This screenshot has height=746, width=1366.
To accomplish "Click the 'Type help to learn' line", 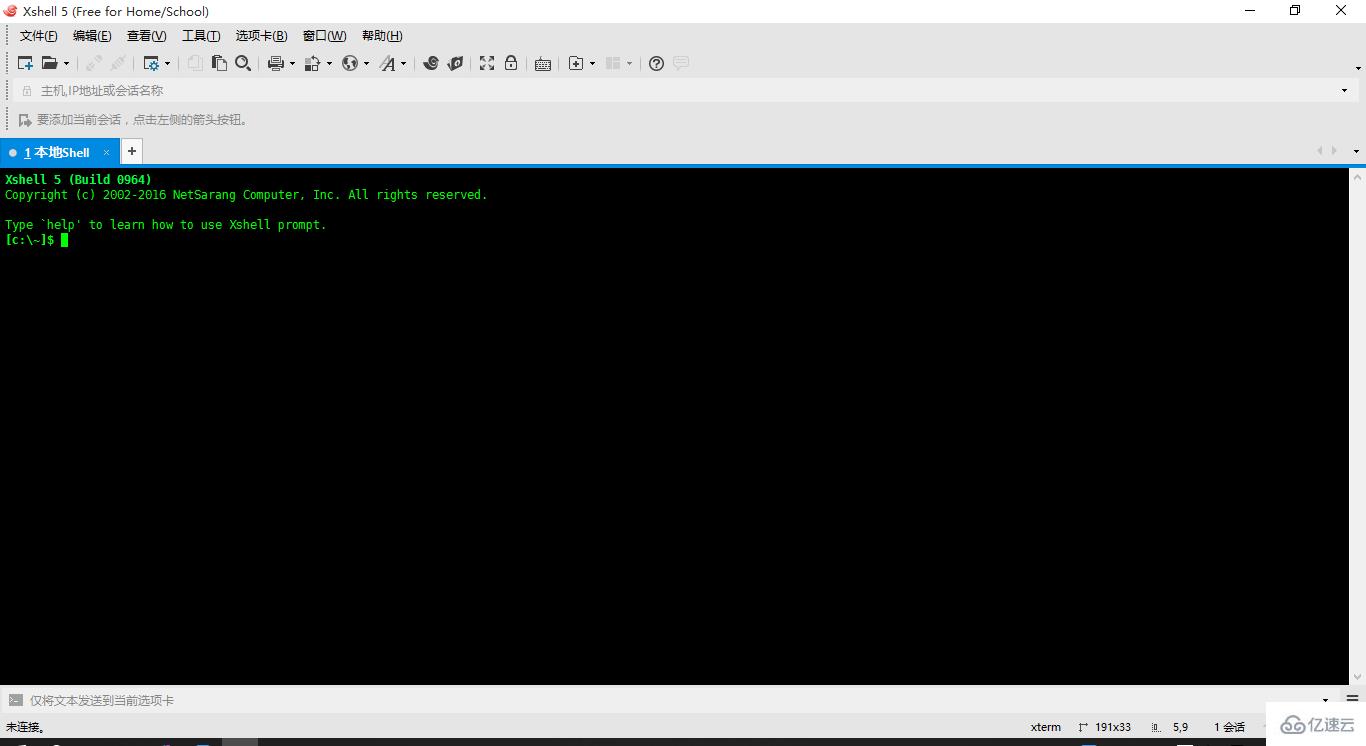I will (166, 225).
